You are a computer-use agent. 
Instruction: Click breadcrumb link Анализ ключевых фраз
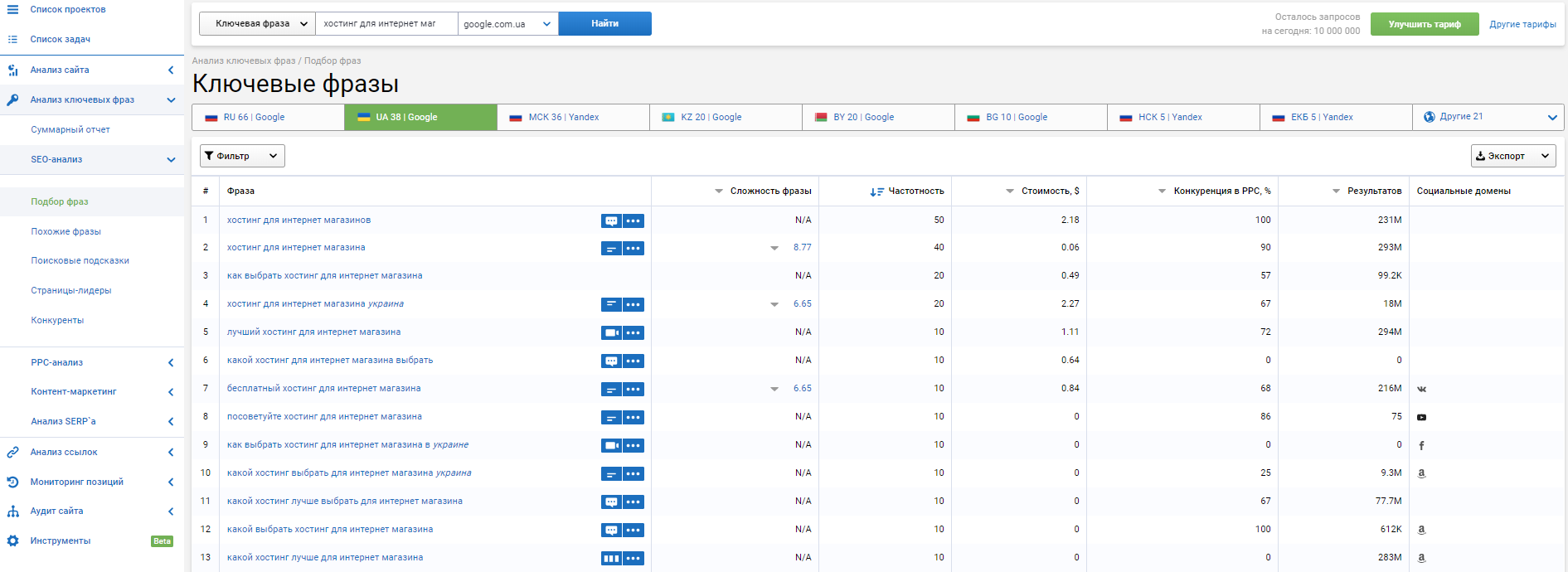click(244, 61)
